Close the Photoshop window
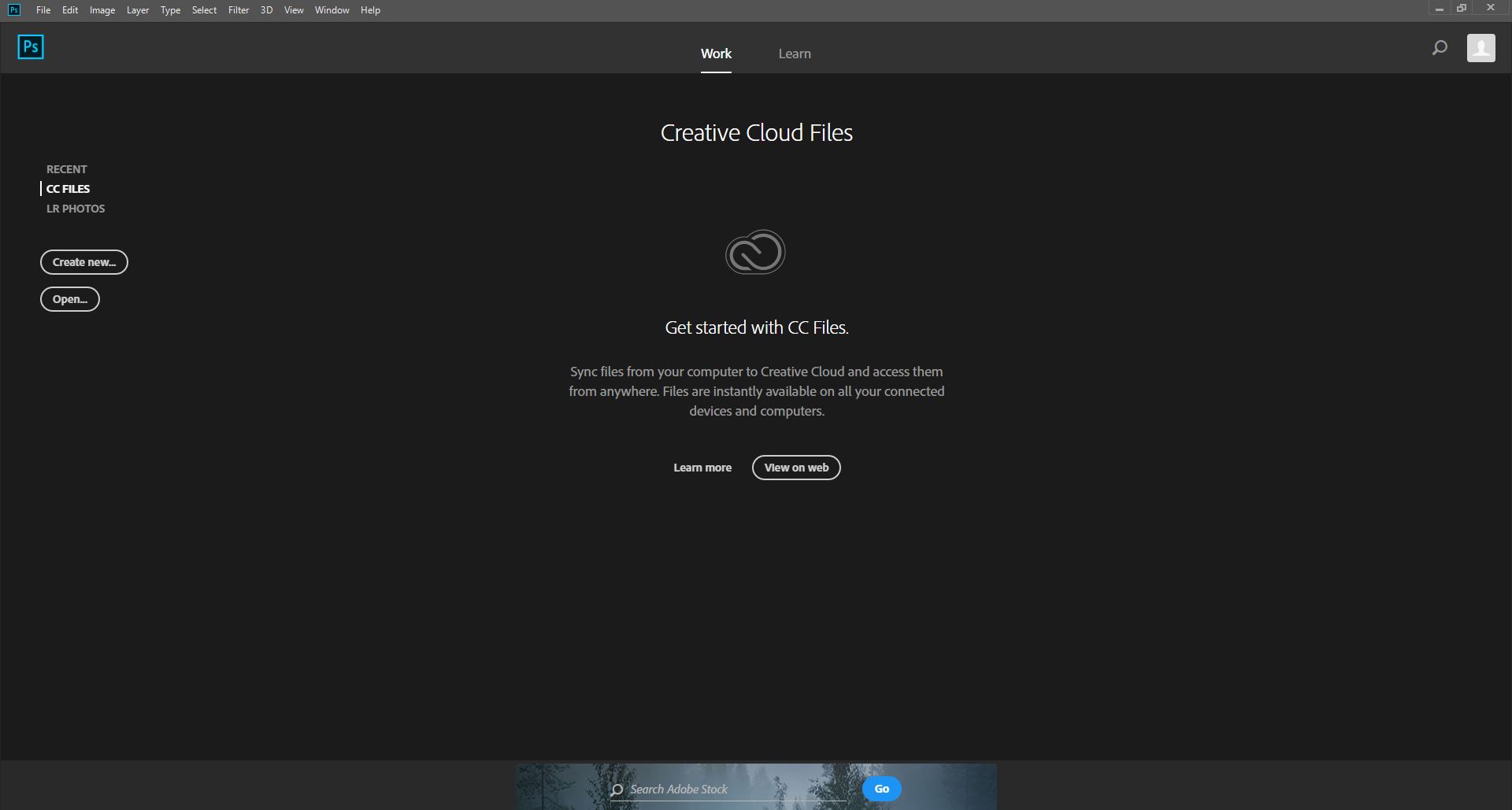1512x810 pixels. [x=1491, y=9]
